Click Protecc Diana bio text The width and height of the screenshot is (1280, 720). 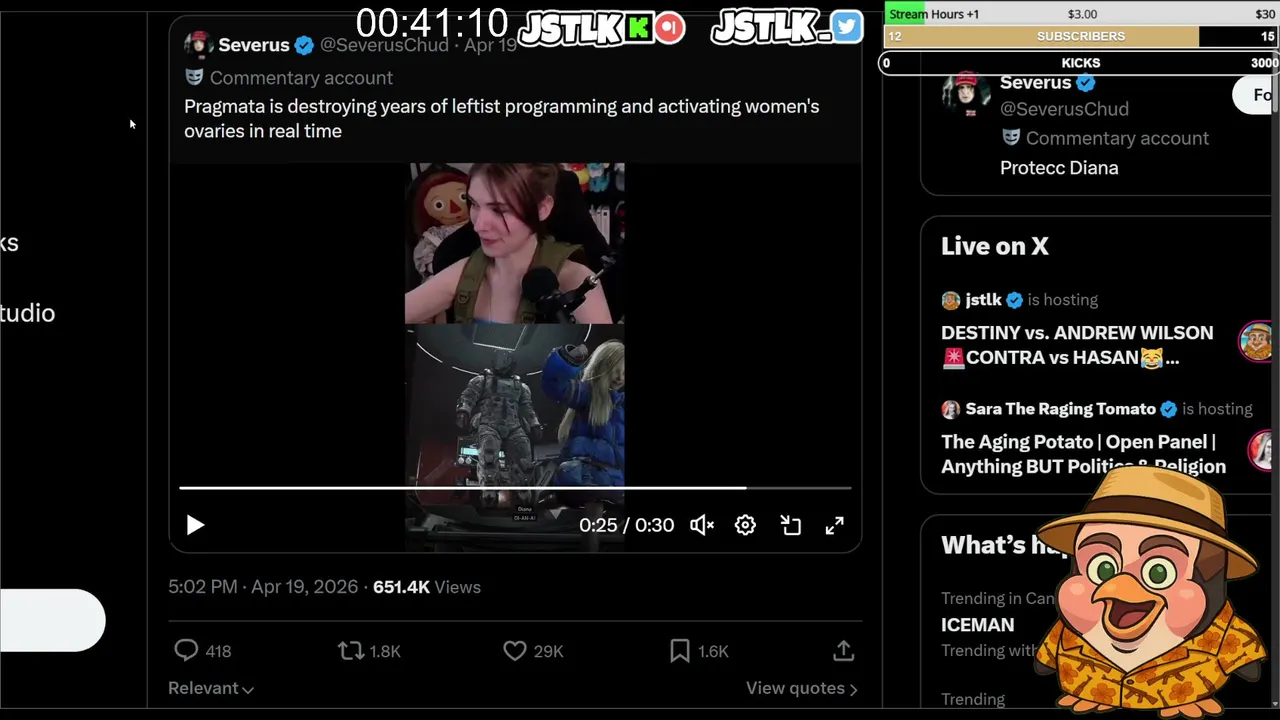tap(1059, 168)
